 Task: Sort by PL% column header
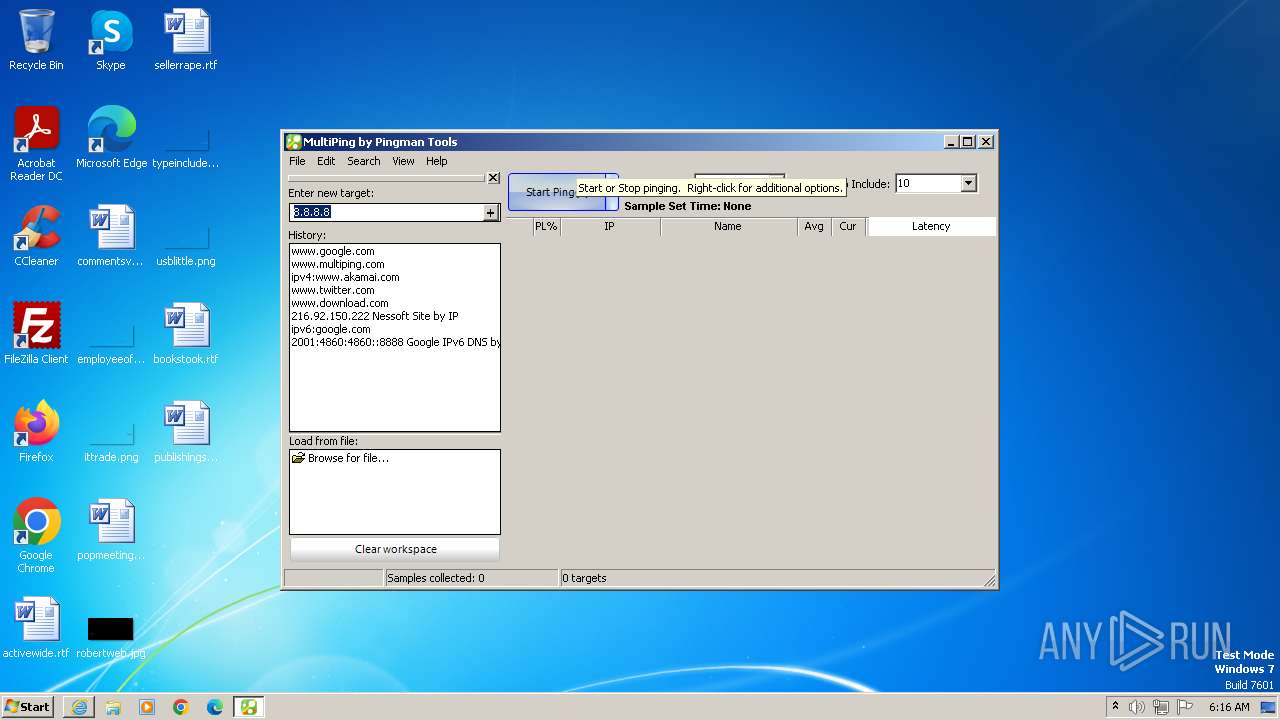pos(546,227)
